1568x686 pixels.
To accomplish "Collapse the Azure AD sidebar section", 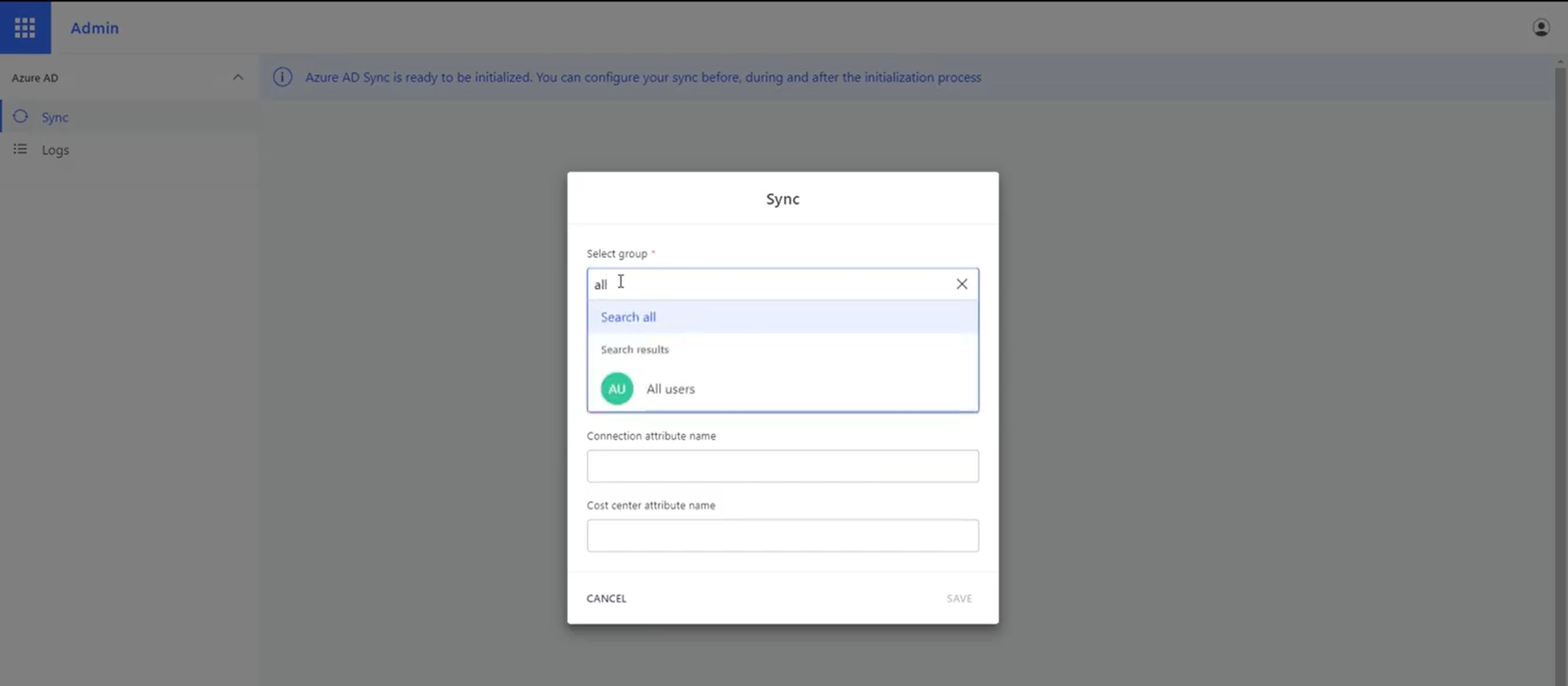I will [238, 77].
